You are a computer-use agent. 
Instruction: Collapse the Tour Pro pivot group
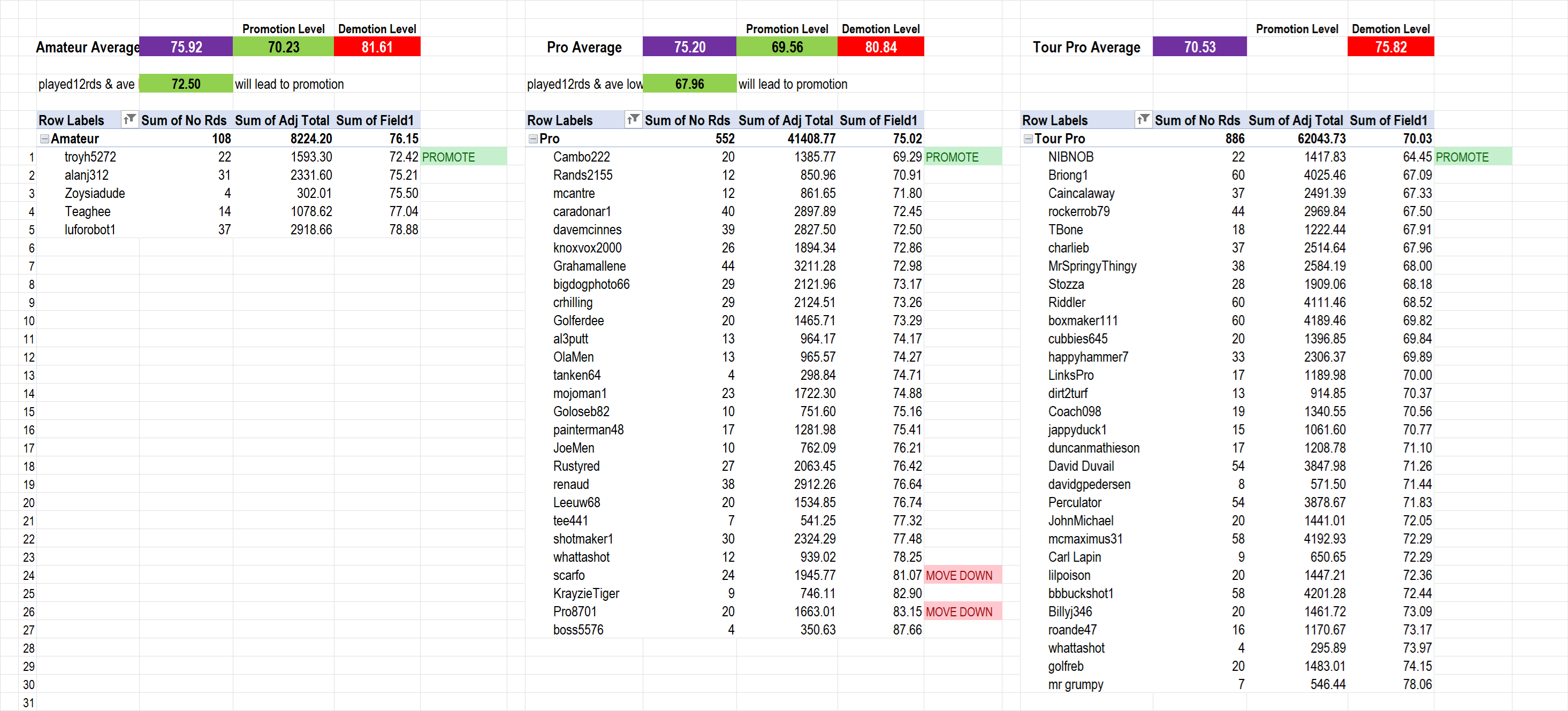click(x=1028, y=139)
